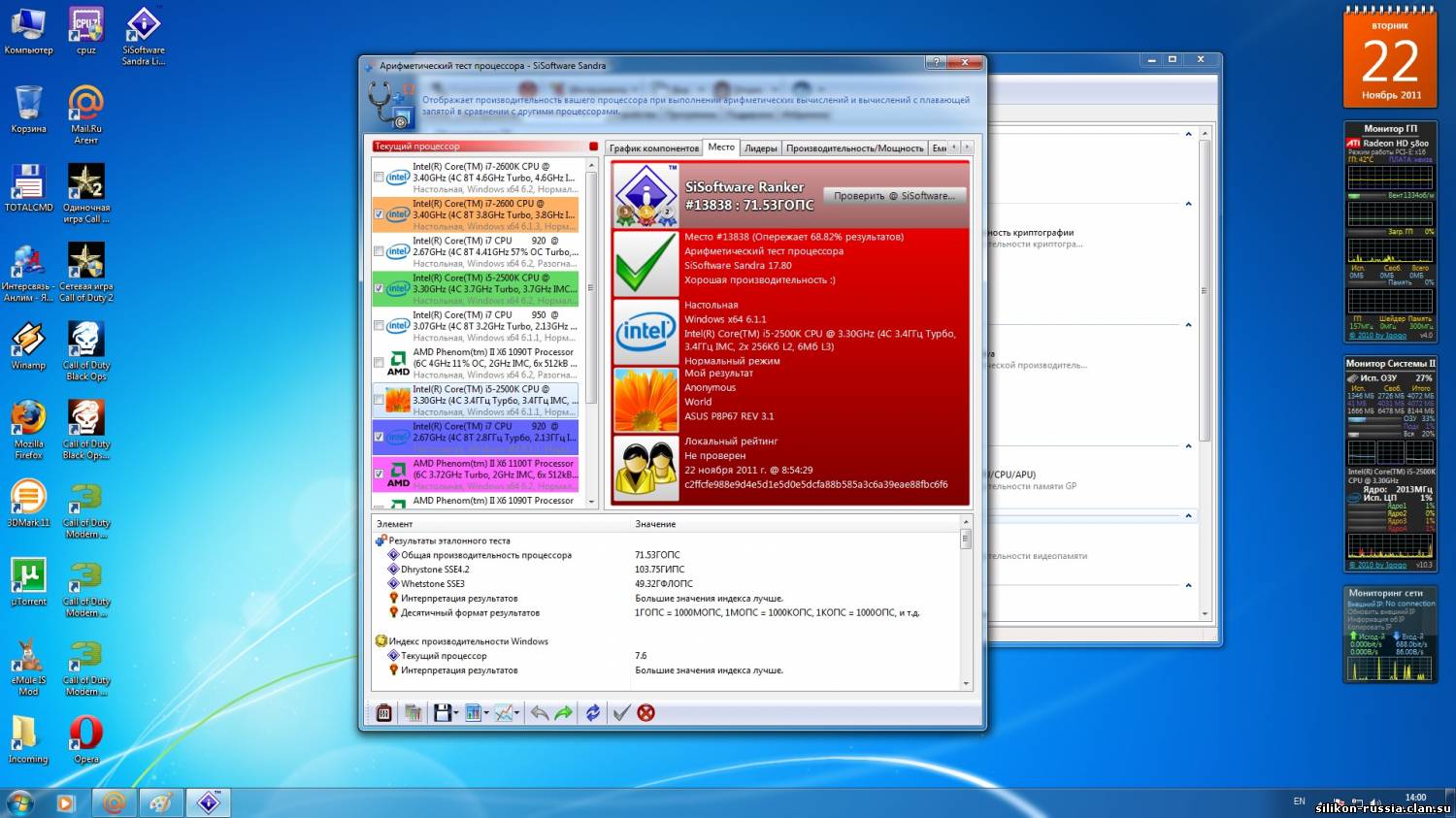Screen dimensions: 1456x818
Task: Click the bar chart view icon in toolbar
Action: (x=473, y=713)
